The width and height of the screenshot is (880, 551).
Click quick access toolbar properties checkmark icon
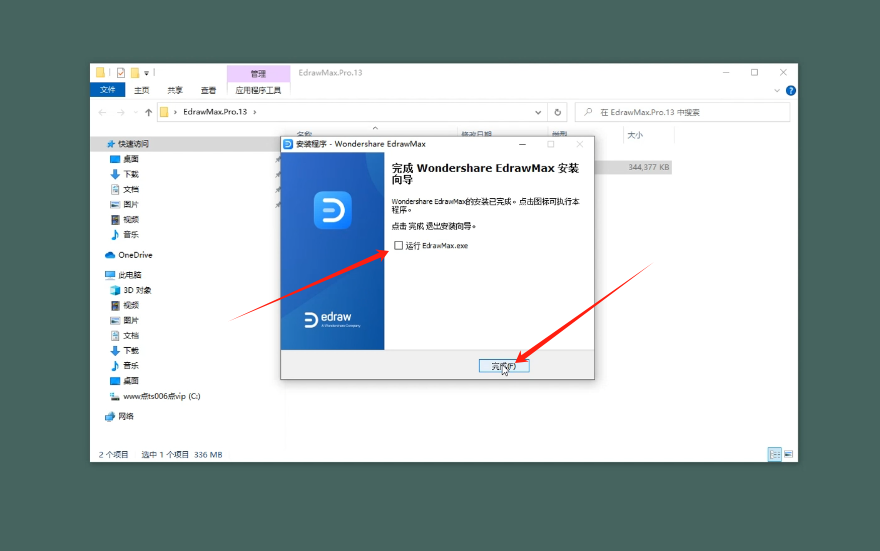pyautogui.click(x=121, y=73)
